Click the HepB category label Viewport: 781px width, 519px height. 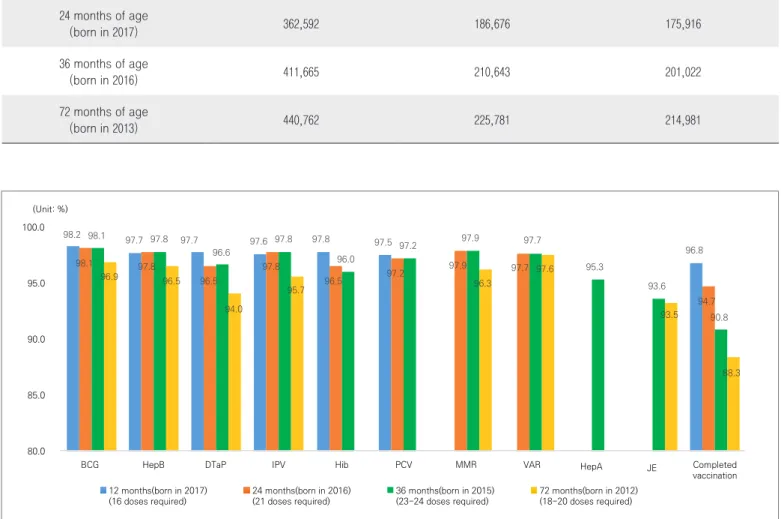(x=153, y=465)
